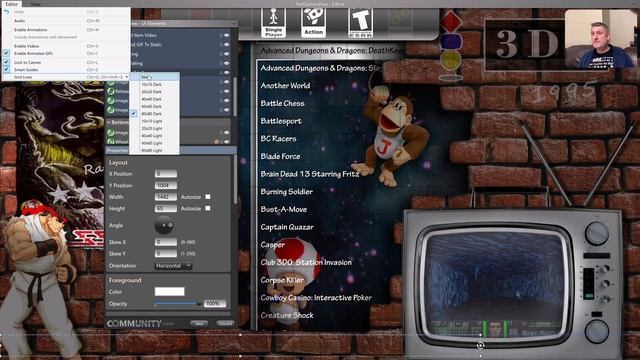Viewport: 640px width, 360px height.
Task: Select Another World in the games list
Action: pyautogui.click(x=285, y=86)
